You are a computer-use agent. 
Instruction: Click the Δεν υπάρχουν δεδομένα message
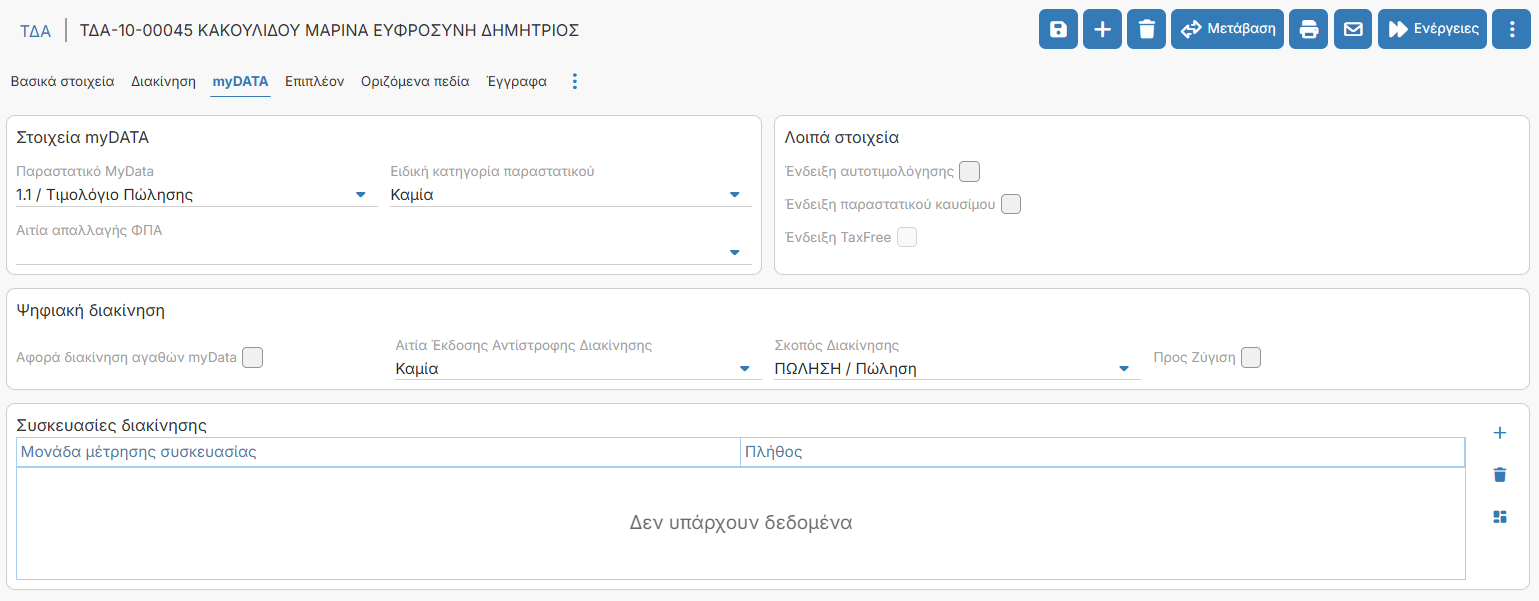click(x=741, y=522)
